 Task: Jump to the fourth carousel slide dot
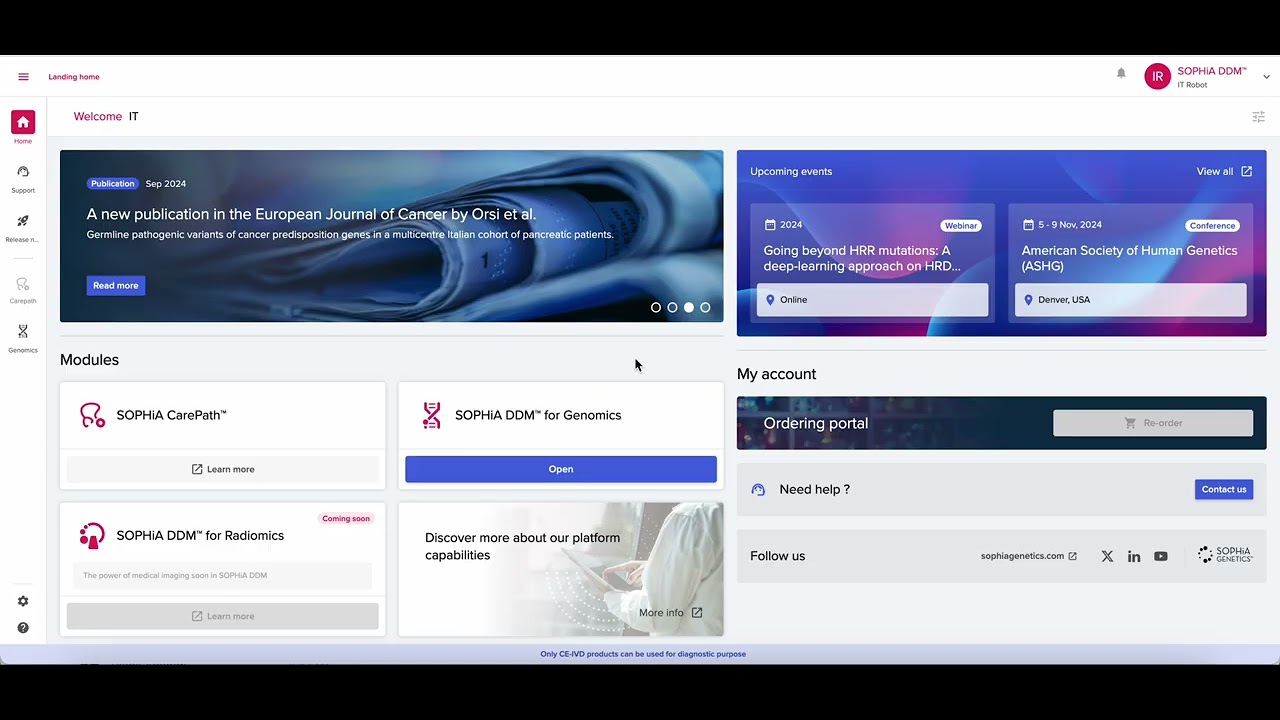705,308
